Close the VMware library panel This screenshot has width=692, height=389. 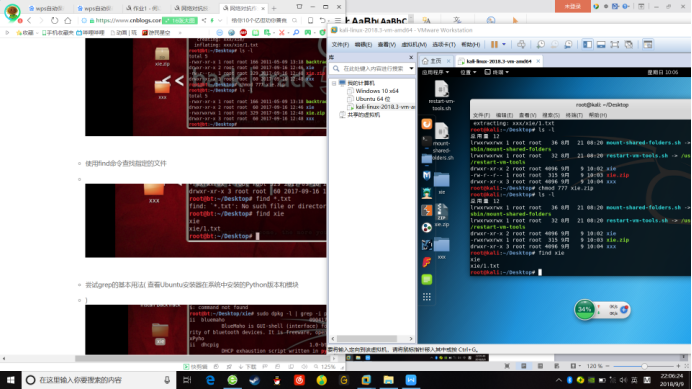411,57
